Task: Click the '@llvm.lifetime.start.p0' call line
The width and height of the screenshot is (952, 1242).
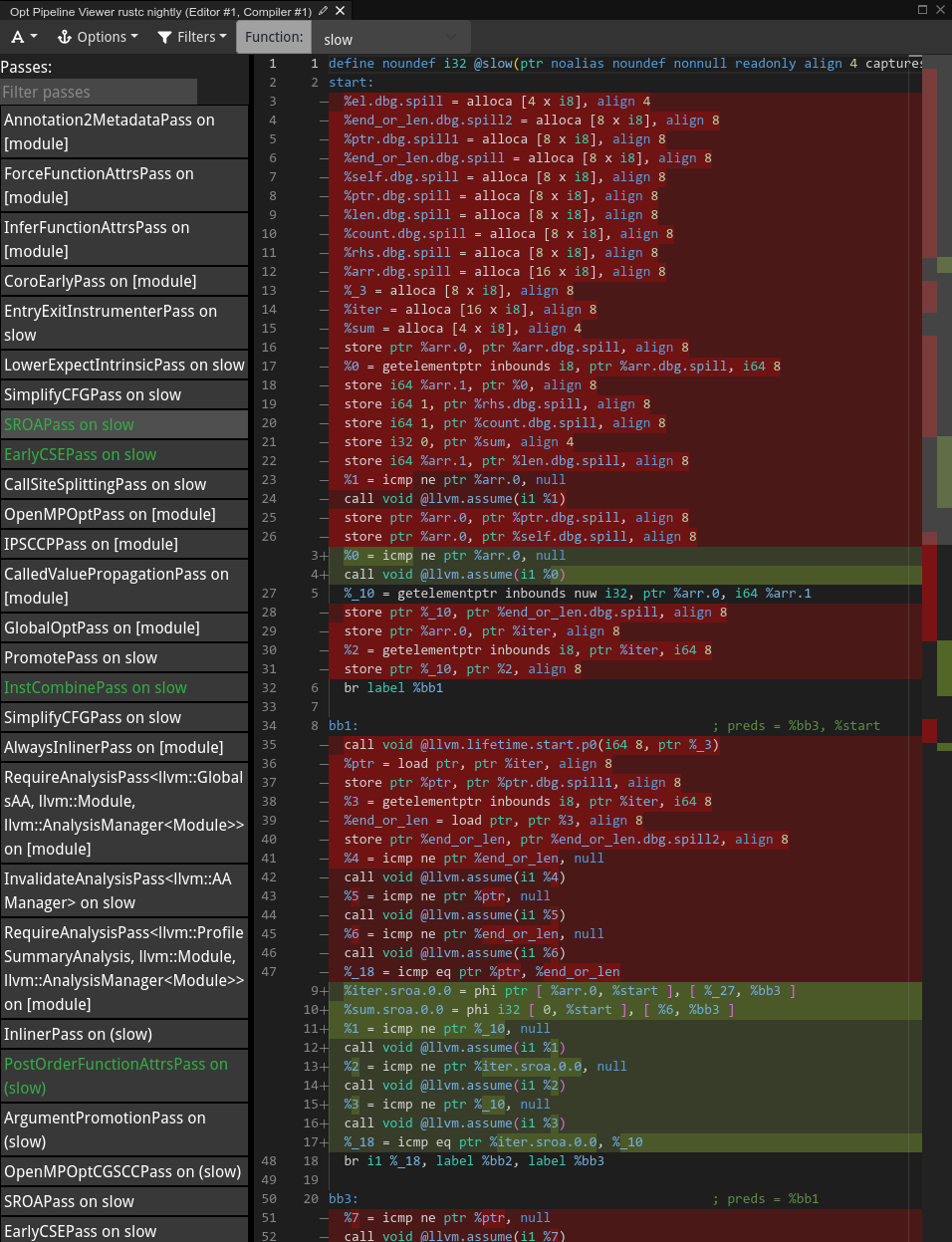Action: (x=532, y=745)
